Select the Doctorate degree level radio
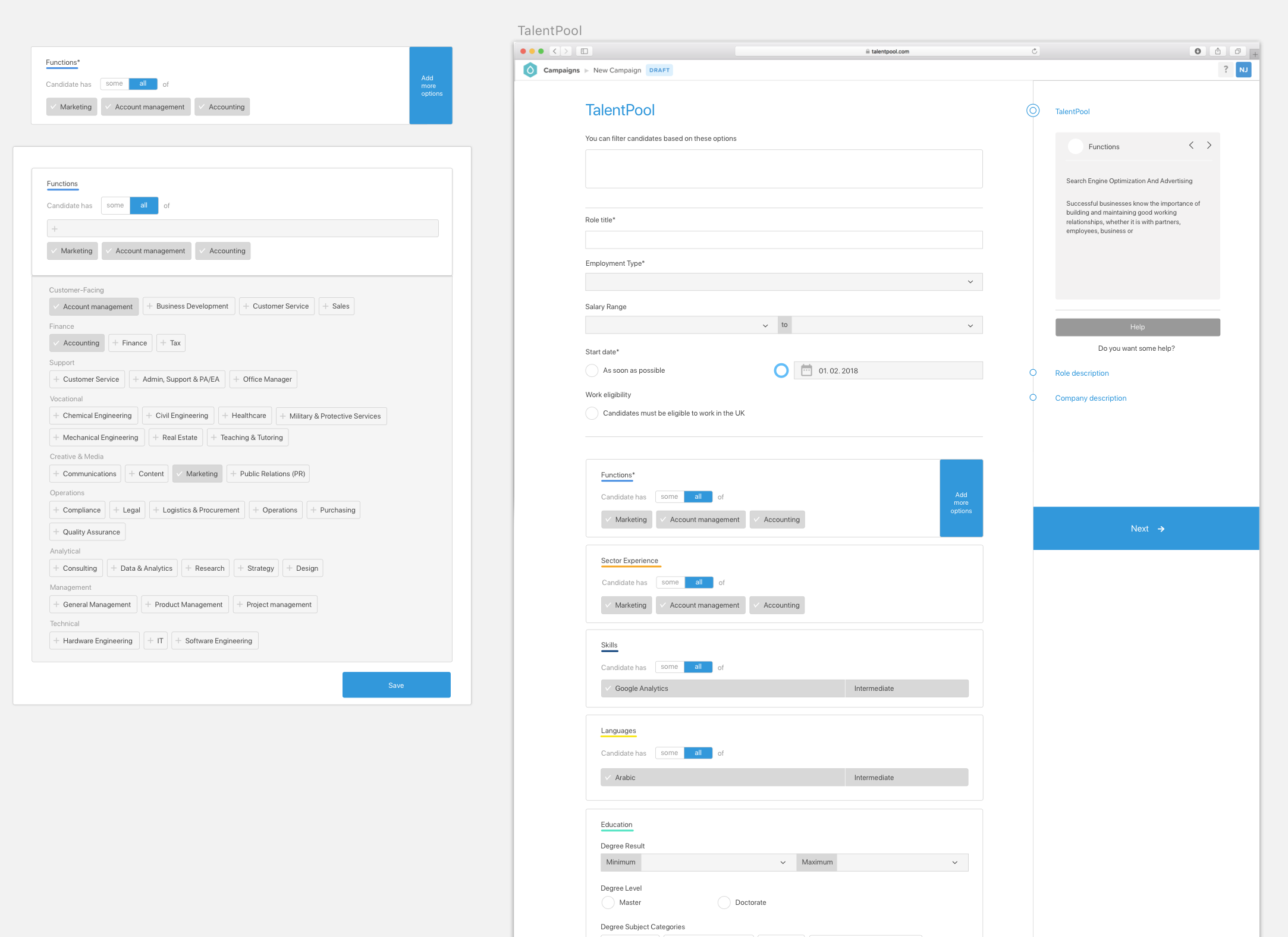 point(724,903)
